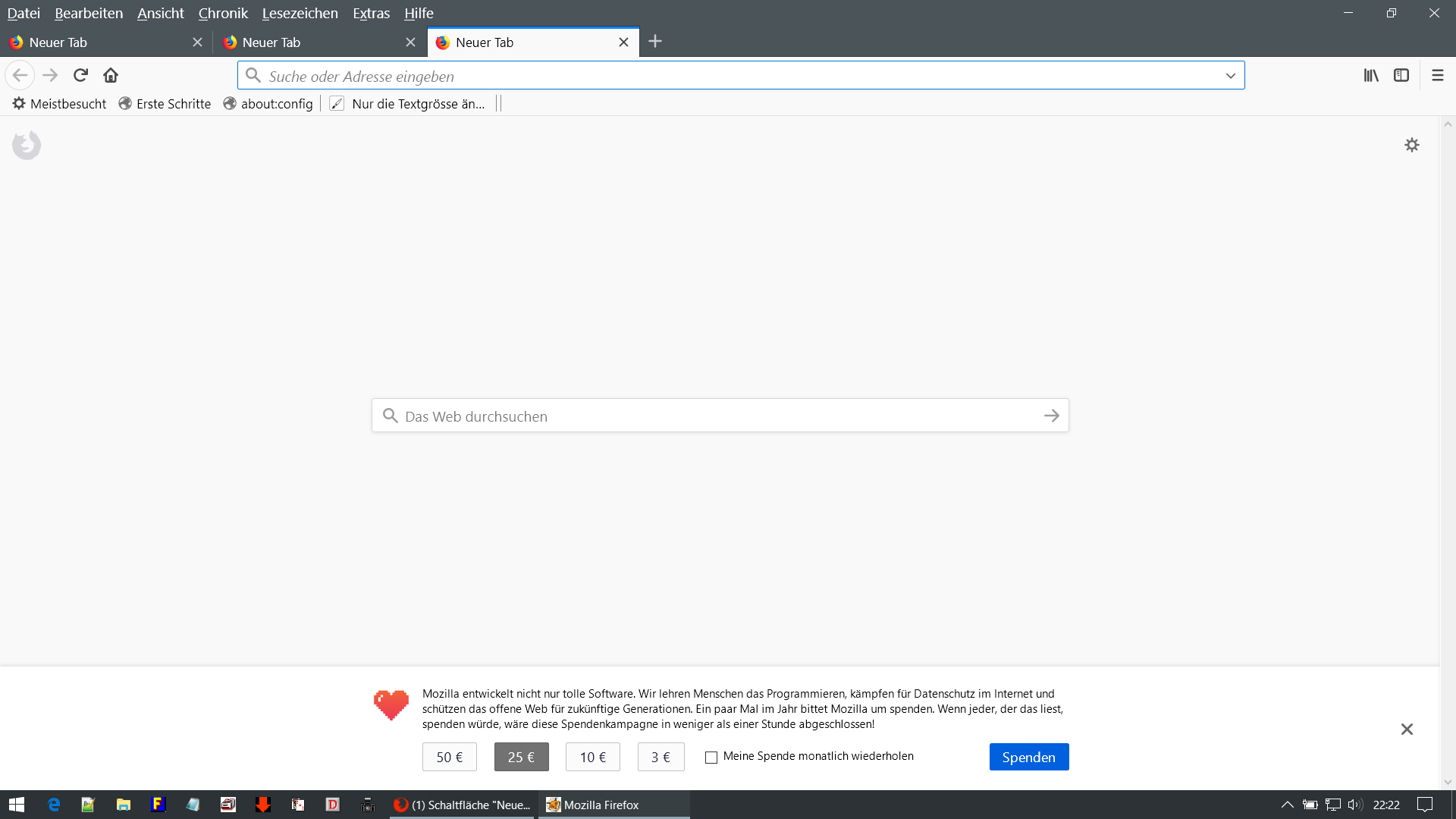This screenshot has height=819, width=1456.
Task: Select the 50 € donation amount
Action: pos(449,757)
